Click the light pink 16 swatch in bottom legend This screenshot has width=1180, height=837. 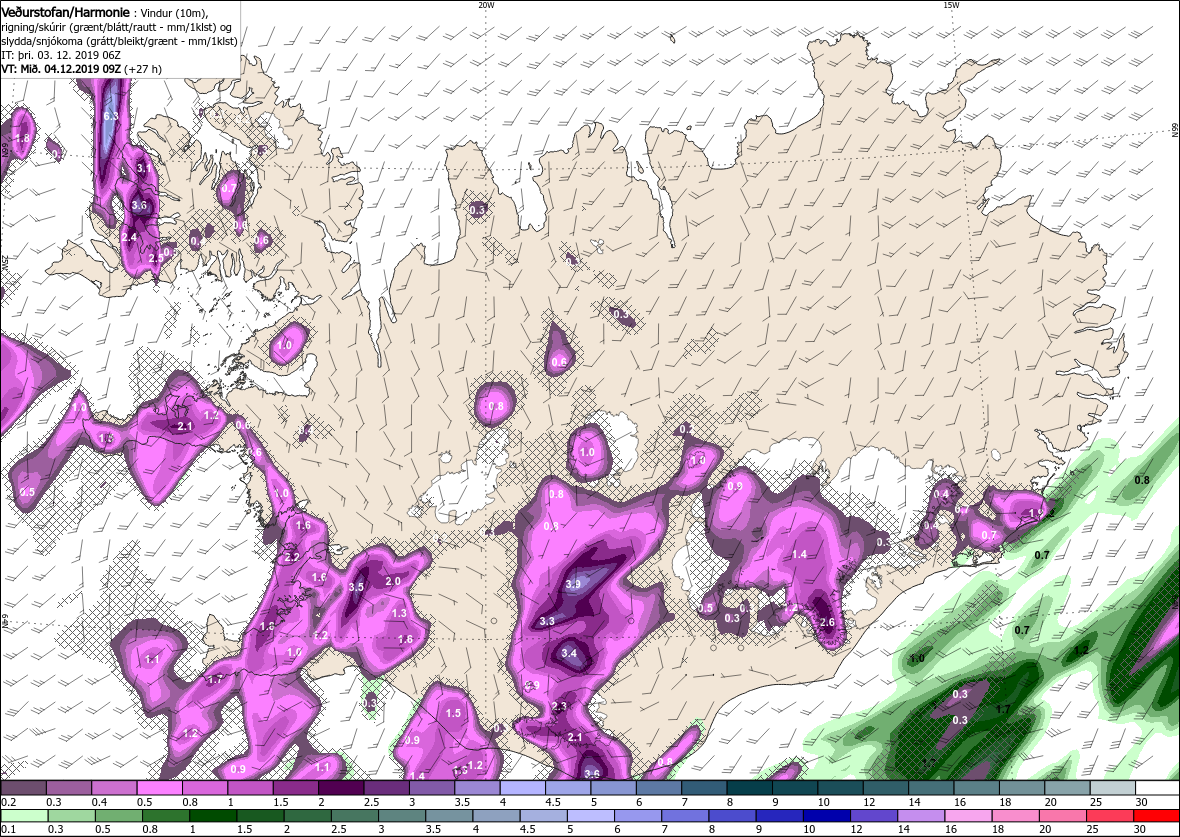click(x=968, y=816)
